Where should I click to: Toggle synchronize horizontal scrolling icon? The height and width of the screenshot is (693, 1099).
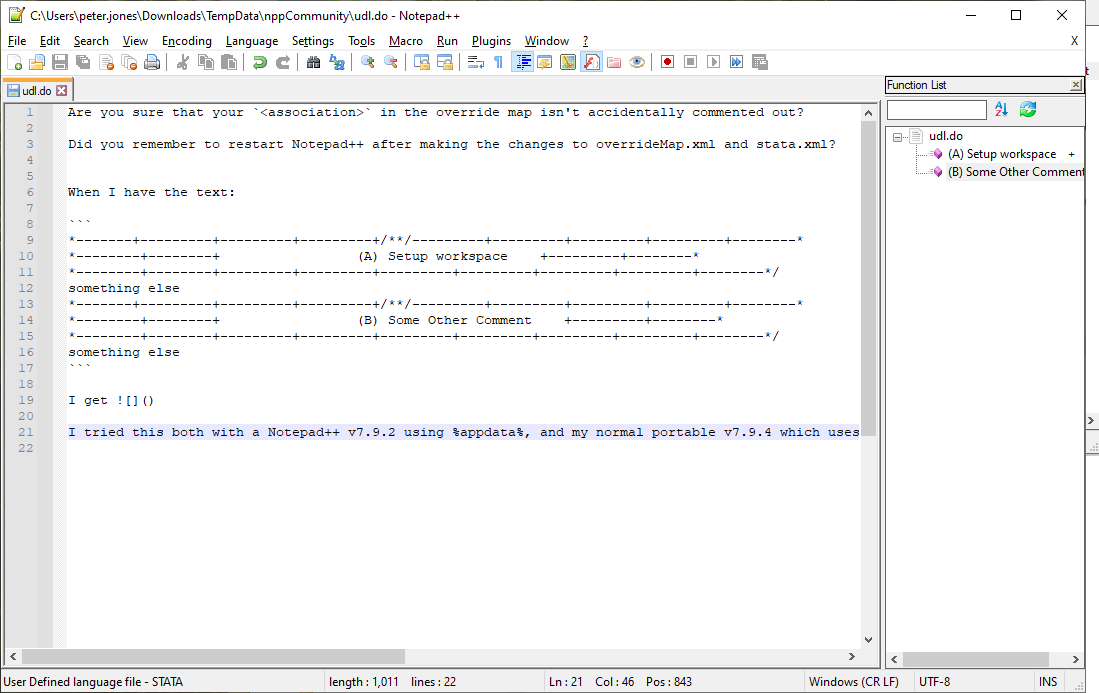444,62
